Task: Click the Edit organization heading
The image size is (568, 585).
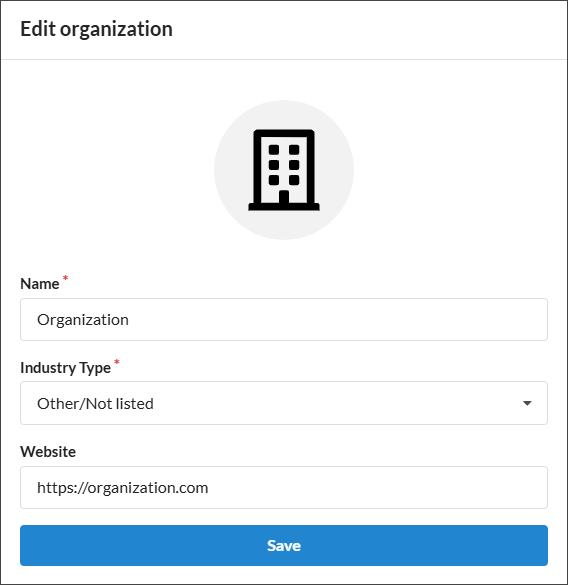Action: (96, 29)
